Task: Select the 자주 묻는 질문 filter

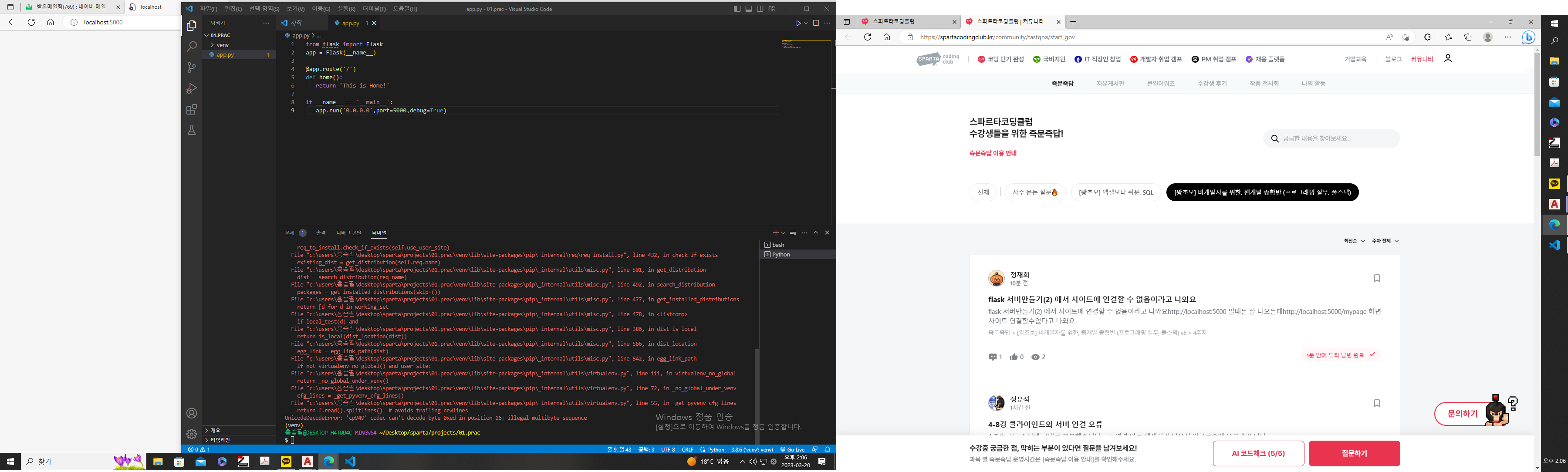Action: click(1035, 192)
